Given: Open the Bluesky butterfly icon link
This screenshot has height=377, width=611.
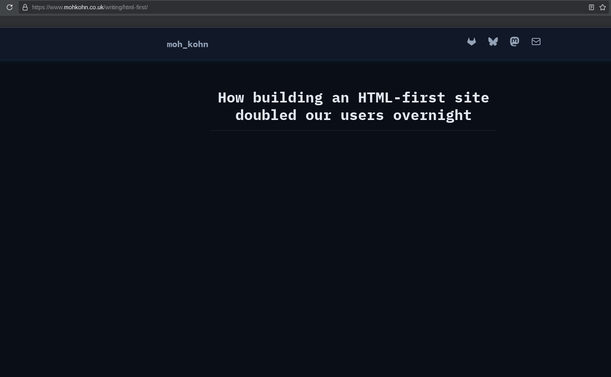Looking at the screenshot, I should [493, 41].
